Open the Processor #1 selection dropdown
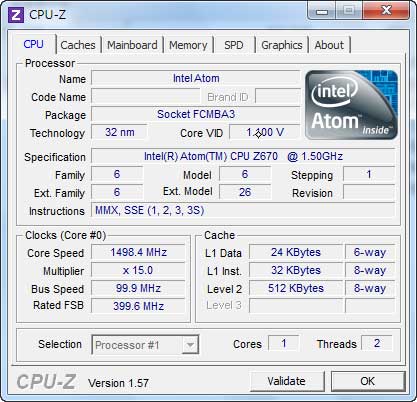 145,345
